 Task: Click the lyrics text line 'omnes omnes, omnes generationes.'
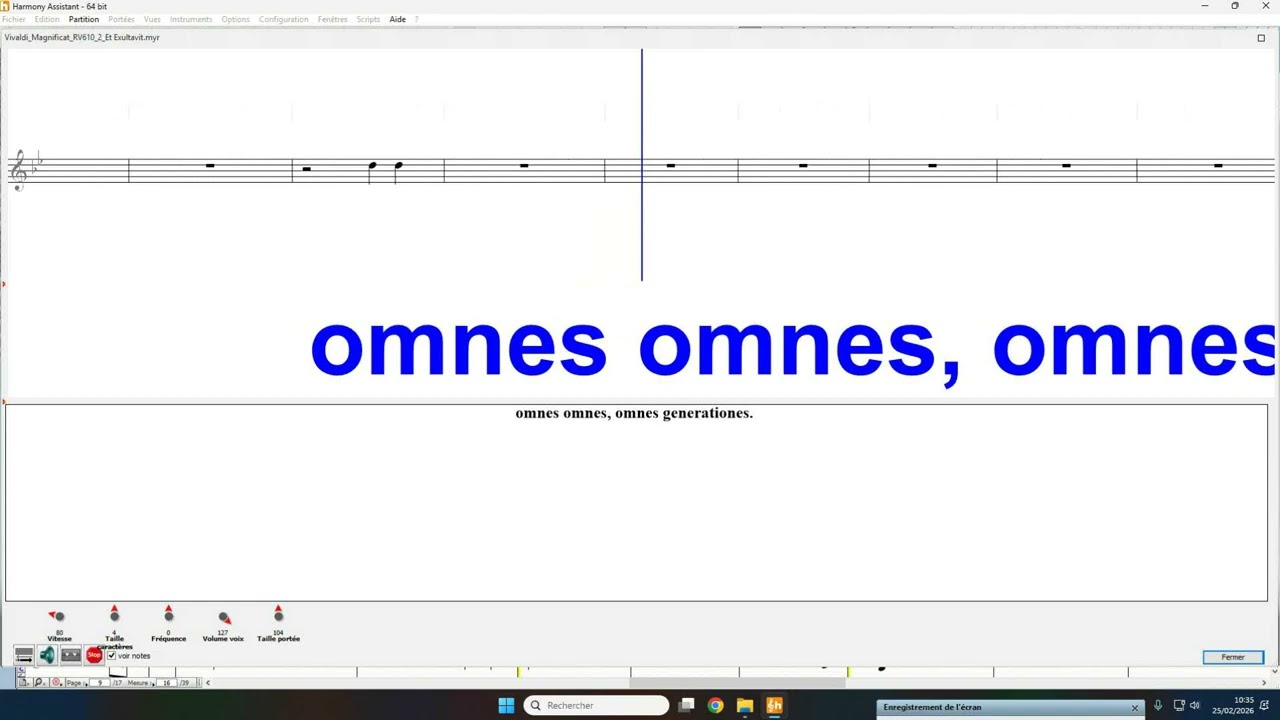(x=634, y=413)
